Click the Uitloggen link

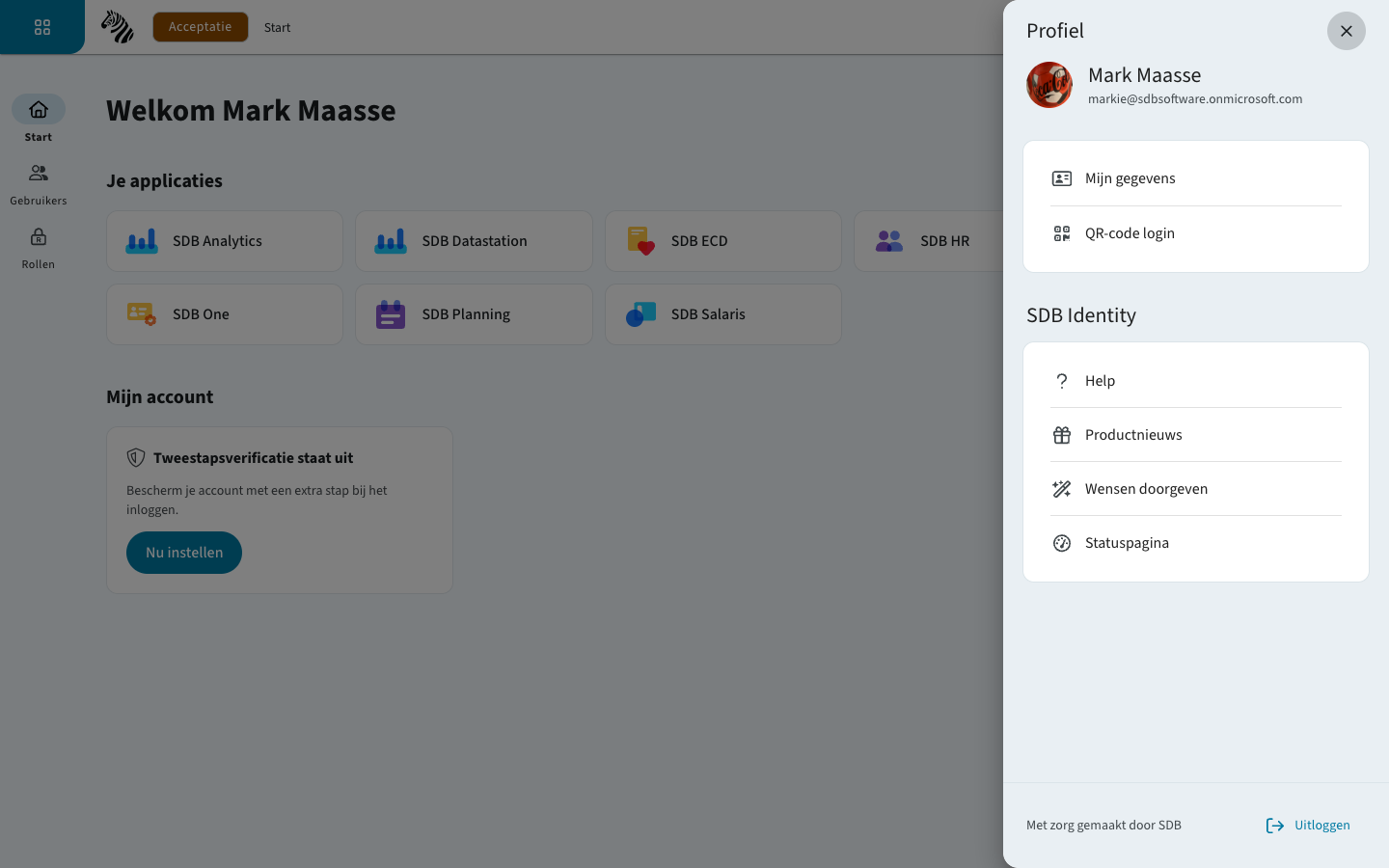click(1308, 826)
